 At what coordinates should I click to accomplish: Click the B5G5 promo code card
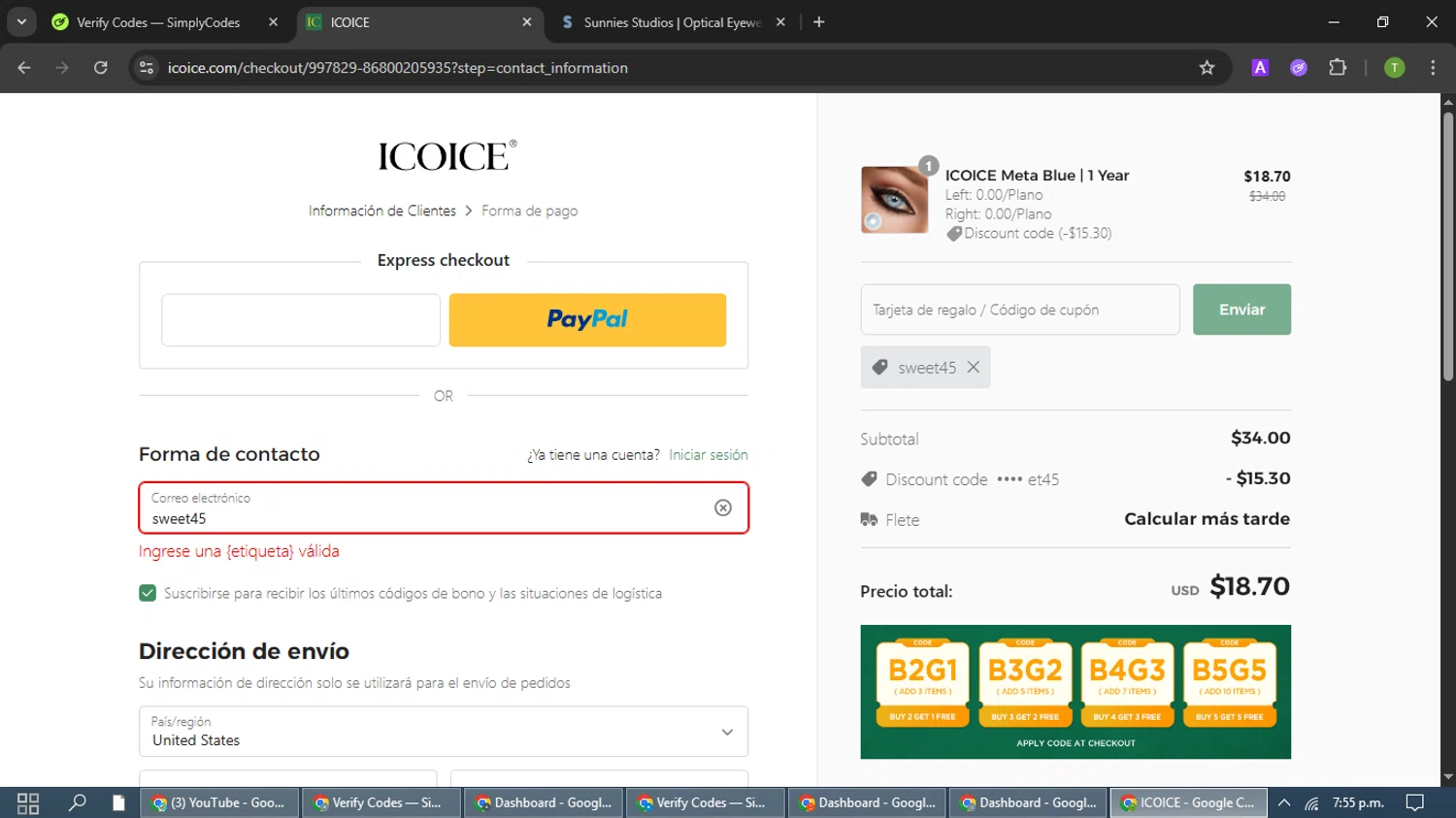[x=1229, y=683]
